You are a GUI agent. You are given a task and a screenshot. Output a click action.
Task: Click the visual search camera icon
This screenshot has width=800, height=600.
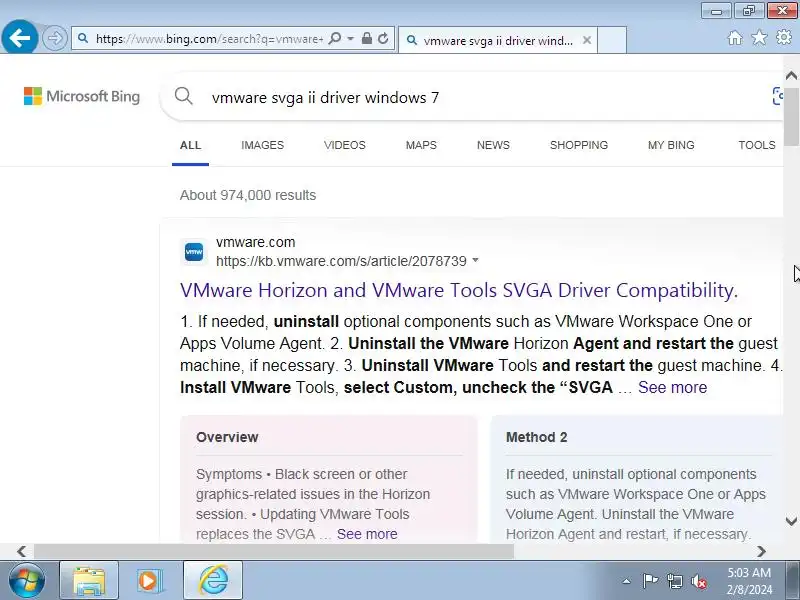coord(778,96)
